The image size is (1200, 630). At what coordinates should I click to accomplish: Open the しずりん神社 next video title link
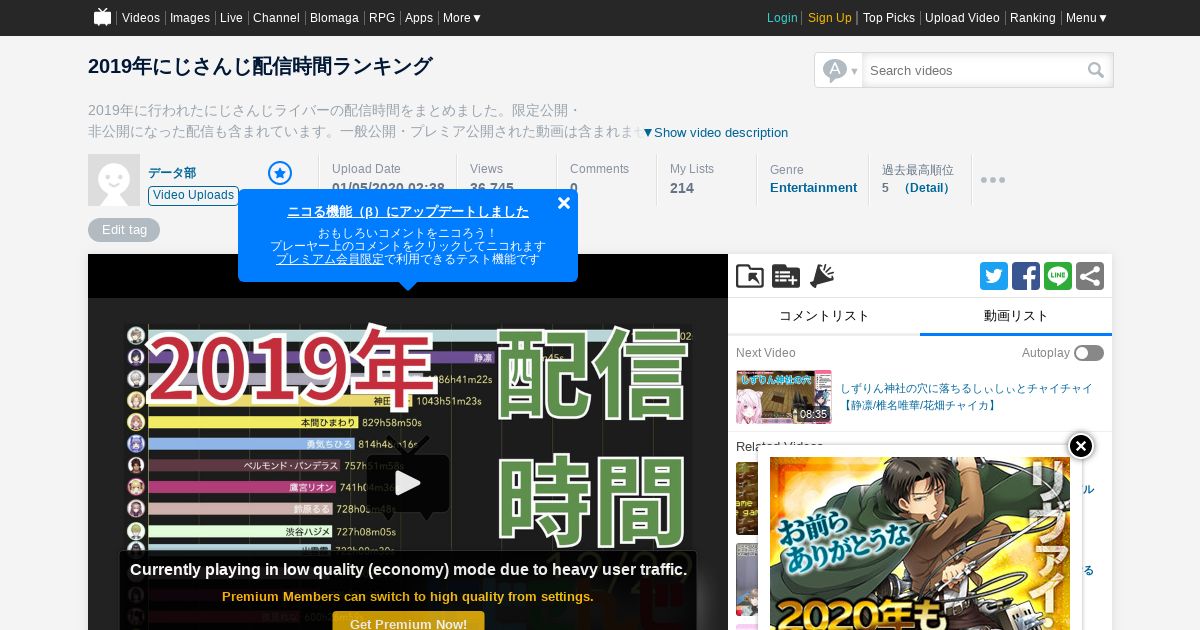(x=966, y=397)
